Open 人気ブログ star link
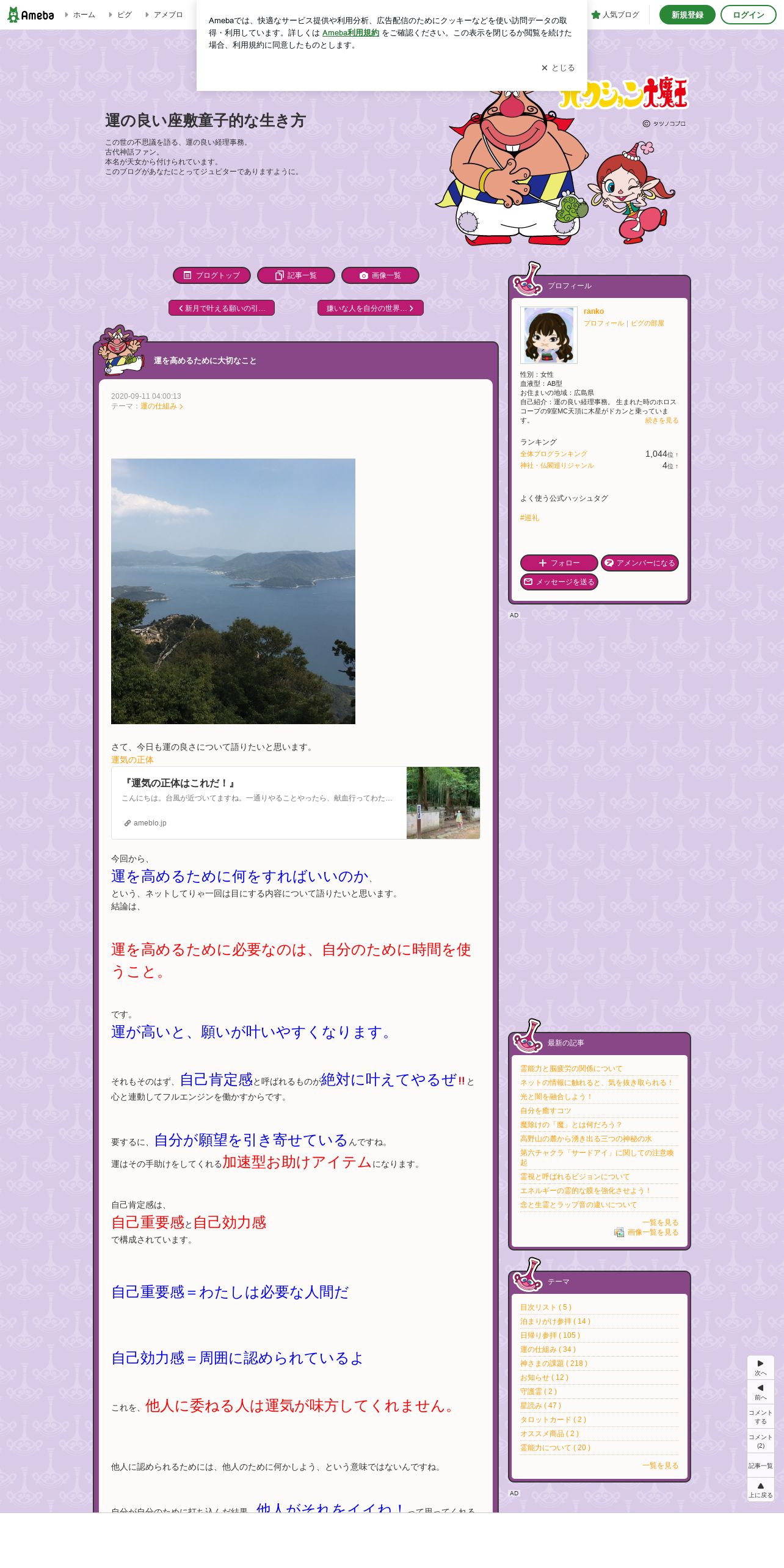The height and width of the screenshot is (1568, 784). point(615,15)
